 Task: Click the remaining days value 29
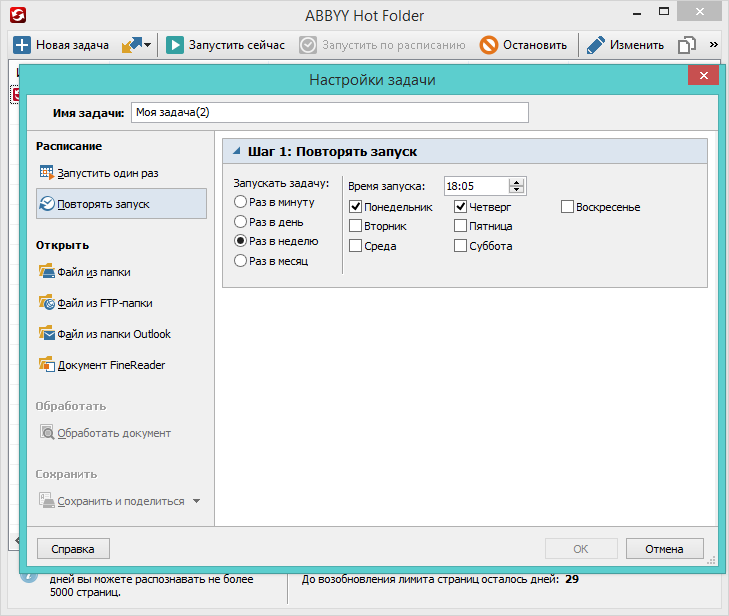point(572,579)
